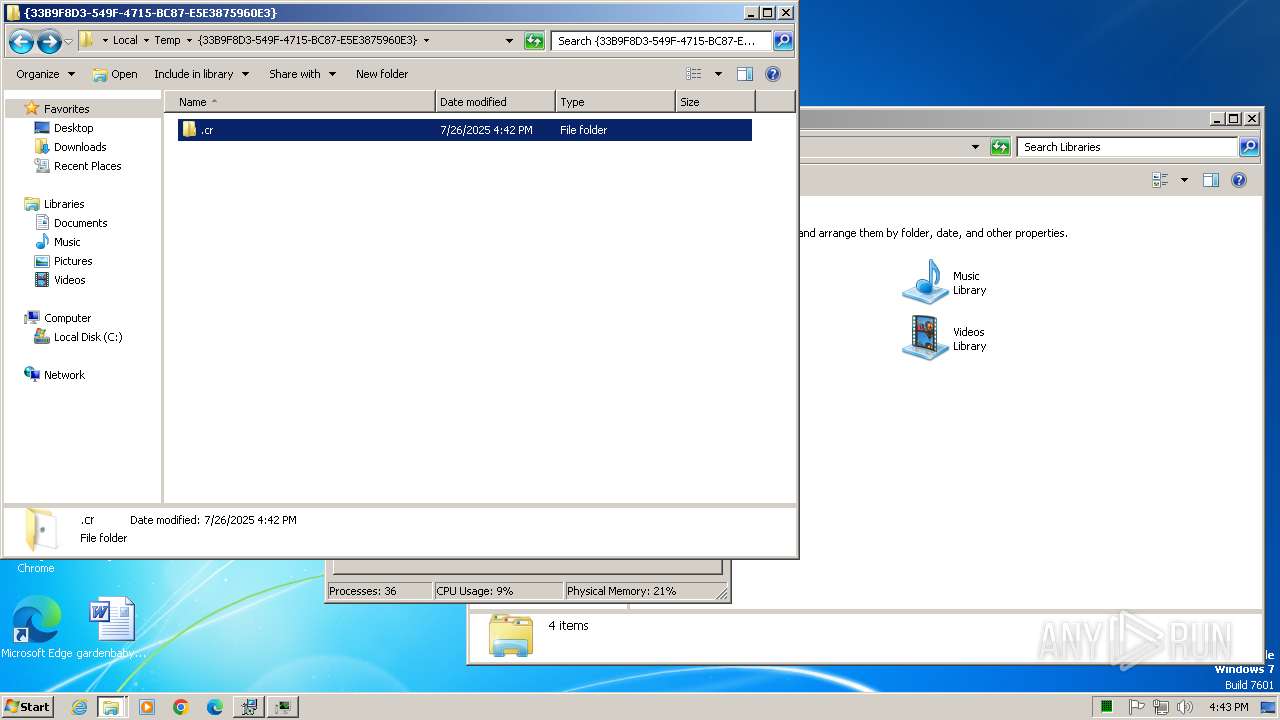The width and height of the screenshot is (1280, 720).
Task: Toggle preview pane in Libraries window
Action: (x=1211, y=180)
